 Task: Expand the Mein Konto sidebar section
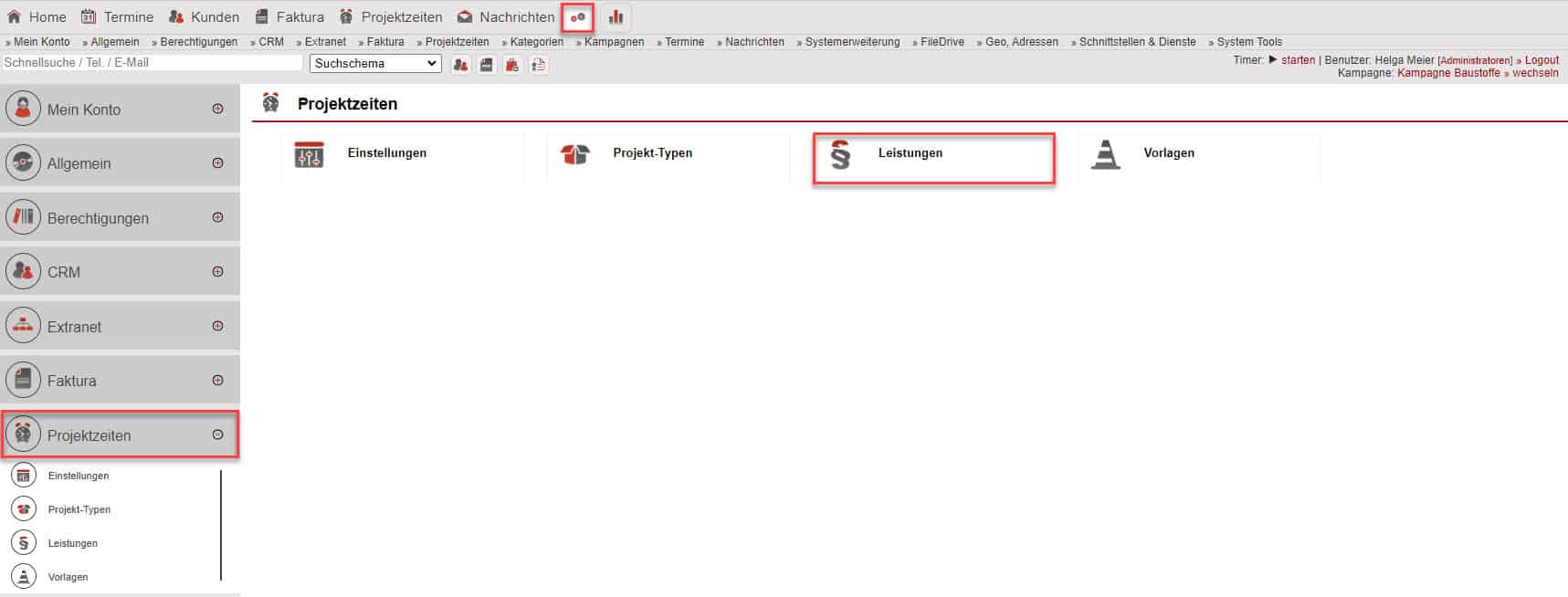pos(217,109)
